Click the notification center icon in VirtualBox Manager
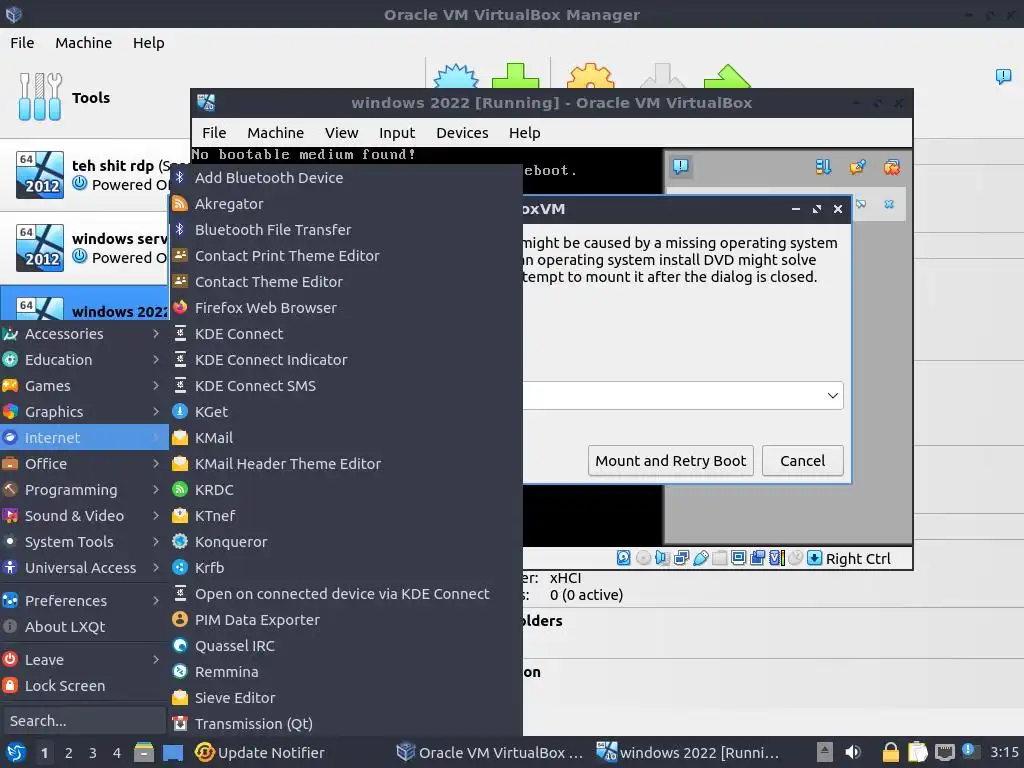Viewport: 1024px width, 768px height. pos(1003,76)
